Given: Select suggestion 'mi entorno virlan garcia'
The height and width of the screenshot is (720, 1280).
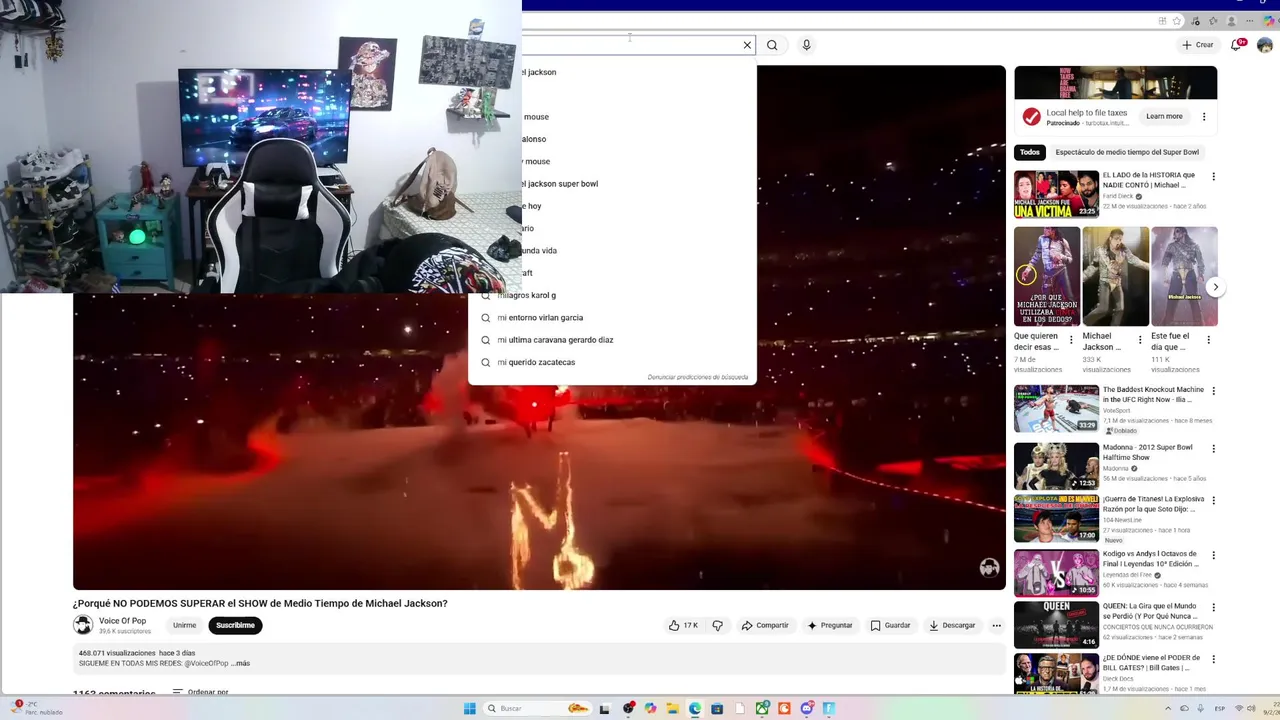Looking at the screenshot, I should pos(612,318).
